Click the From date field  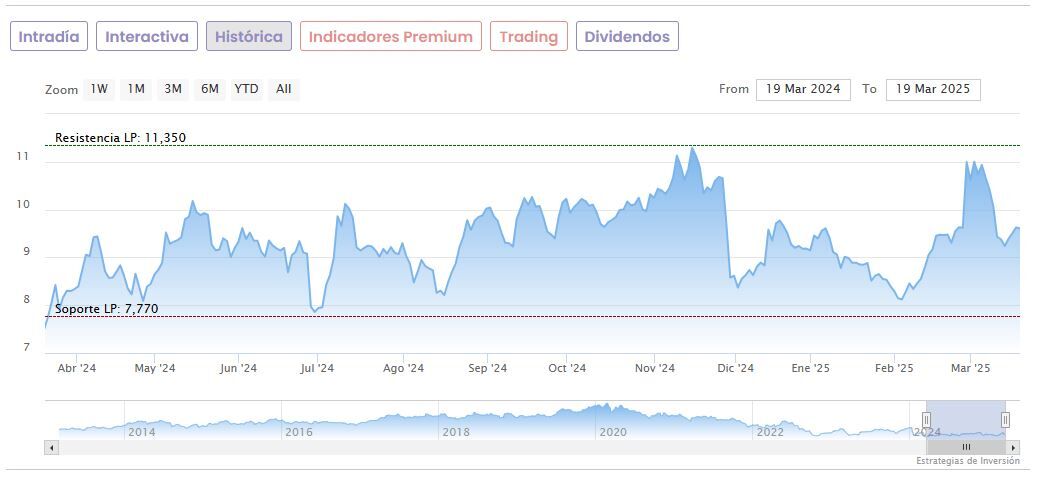point(803,89)
